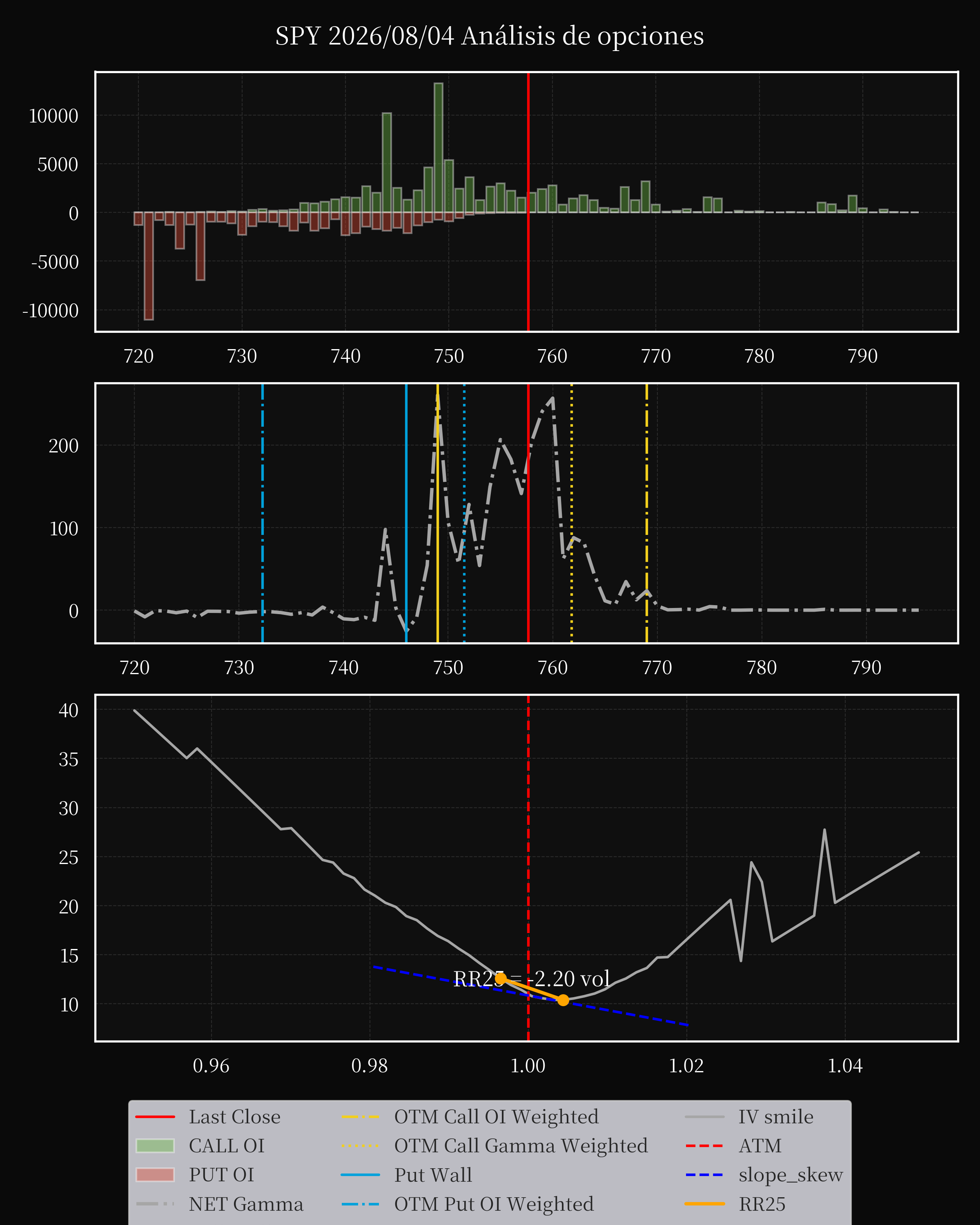Click the top chart x-axis label '750'

pyautogui.click(x=449, y=356)
